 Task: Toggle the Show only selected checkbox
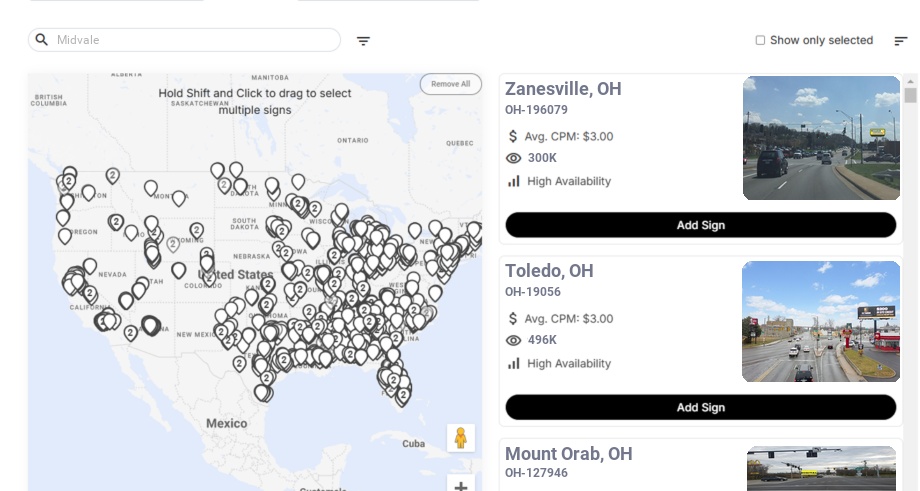(x=760, y=41)
